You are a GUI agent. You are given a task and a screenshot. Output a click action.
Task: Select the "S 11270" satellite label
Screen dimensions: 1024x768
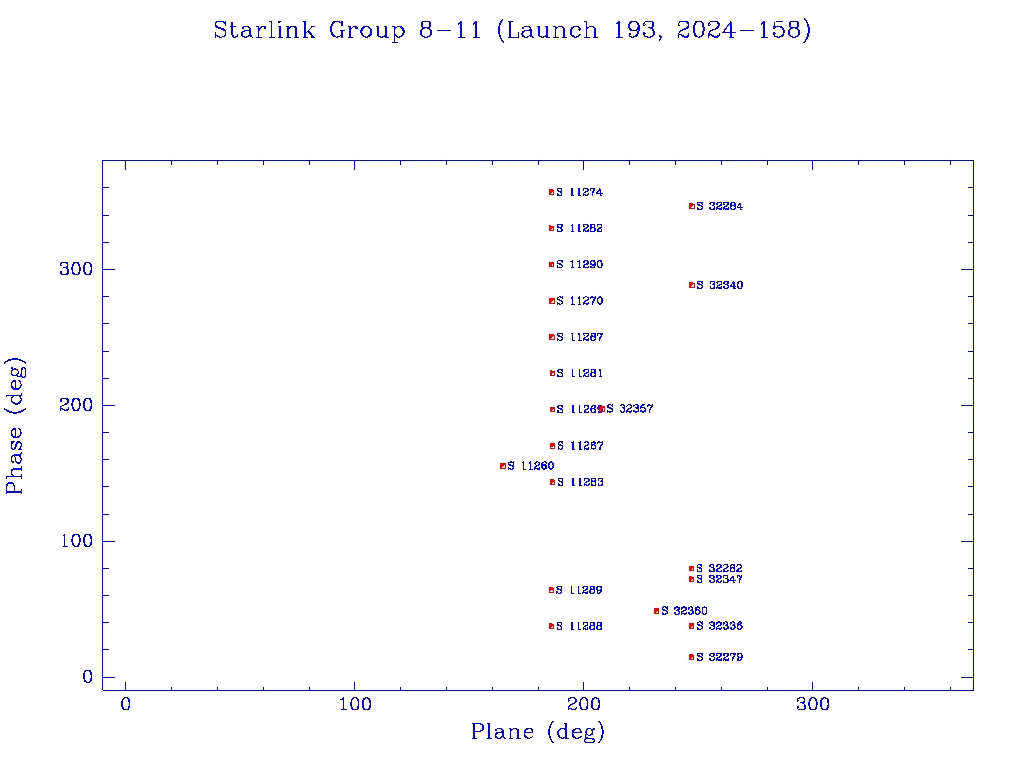point(579,301)
